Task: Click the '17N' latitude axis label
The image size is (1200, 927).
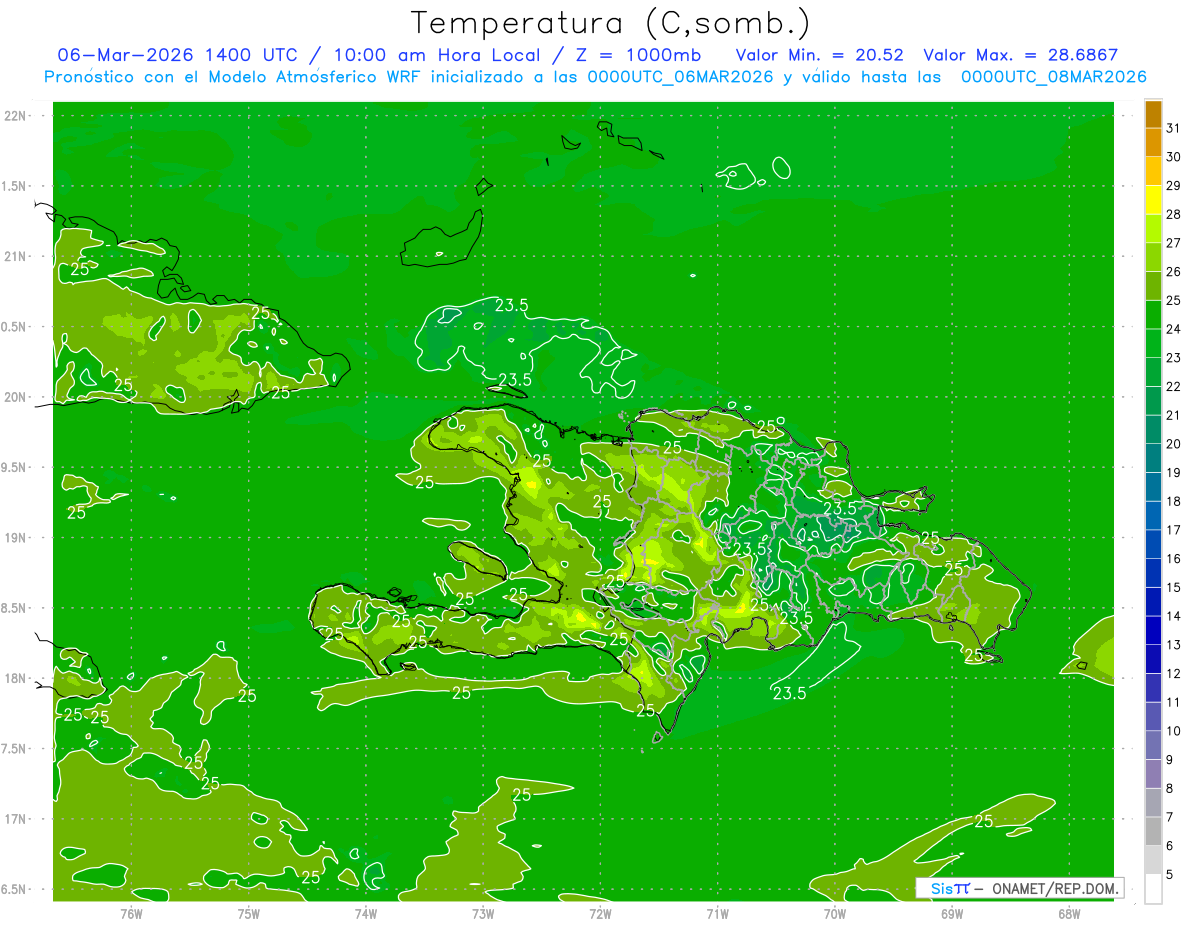Action: click(14, 819)
